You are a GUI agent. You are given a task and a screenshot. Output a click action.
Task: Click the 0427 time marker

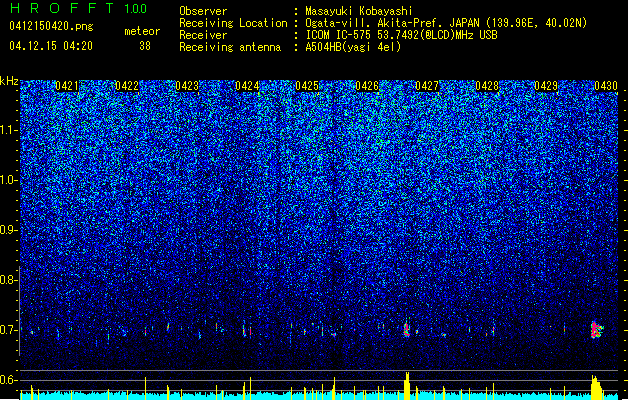coord(427,86)
